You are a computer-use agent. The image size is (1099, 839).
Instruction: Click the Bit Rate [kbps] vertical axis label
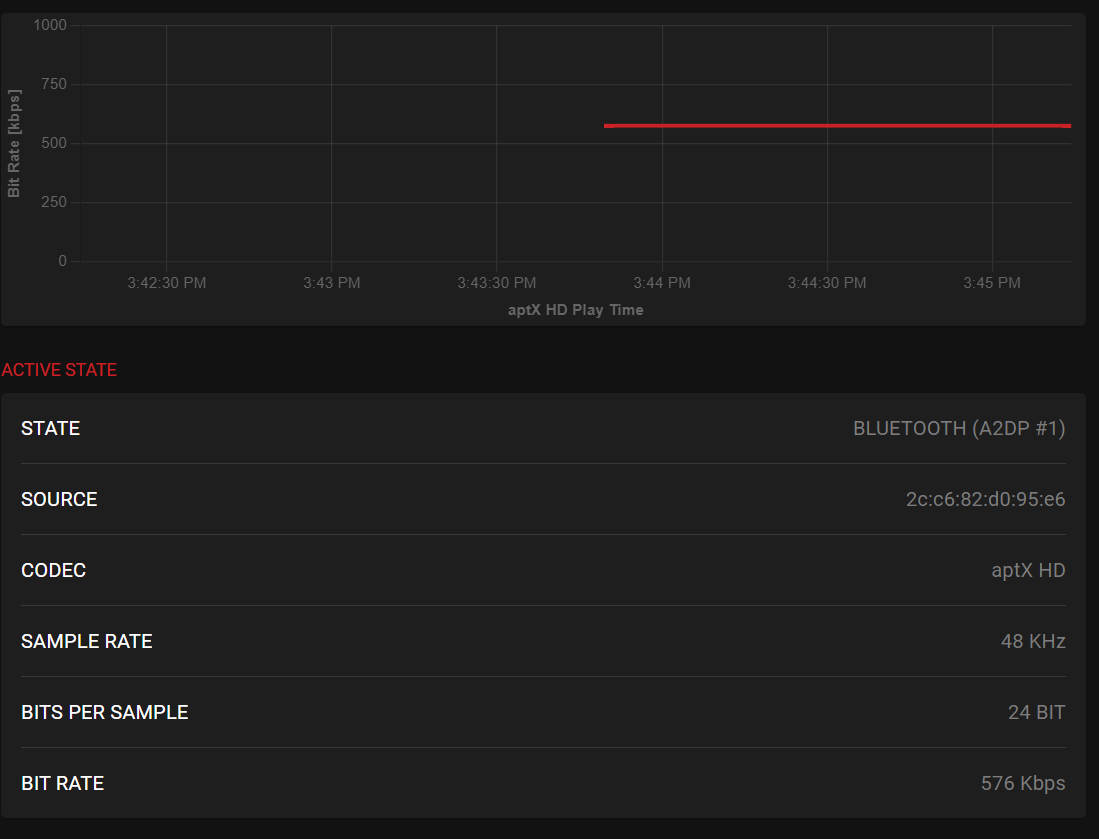pos(14,143)
